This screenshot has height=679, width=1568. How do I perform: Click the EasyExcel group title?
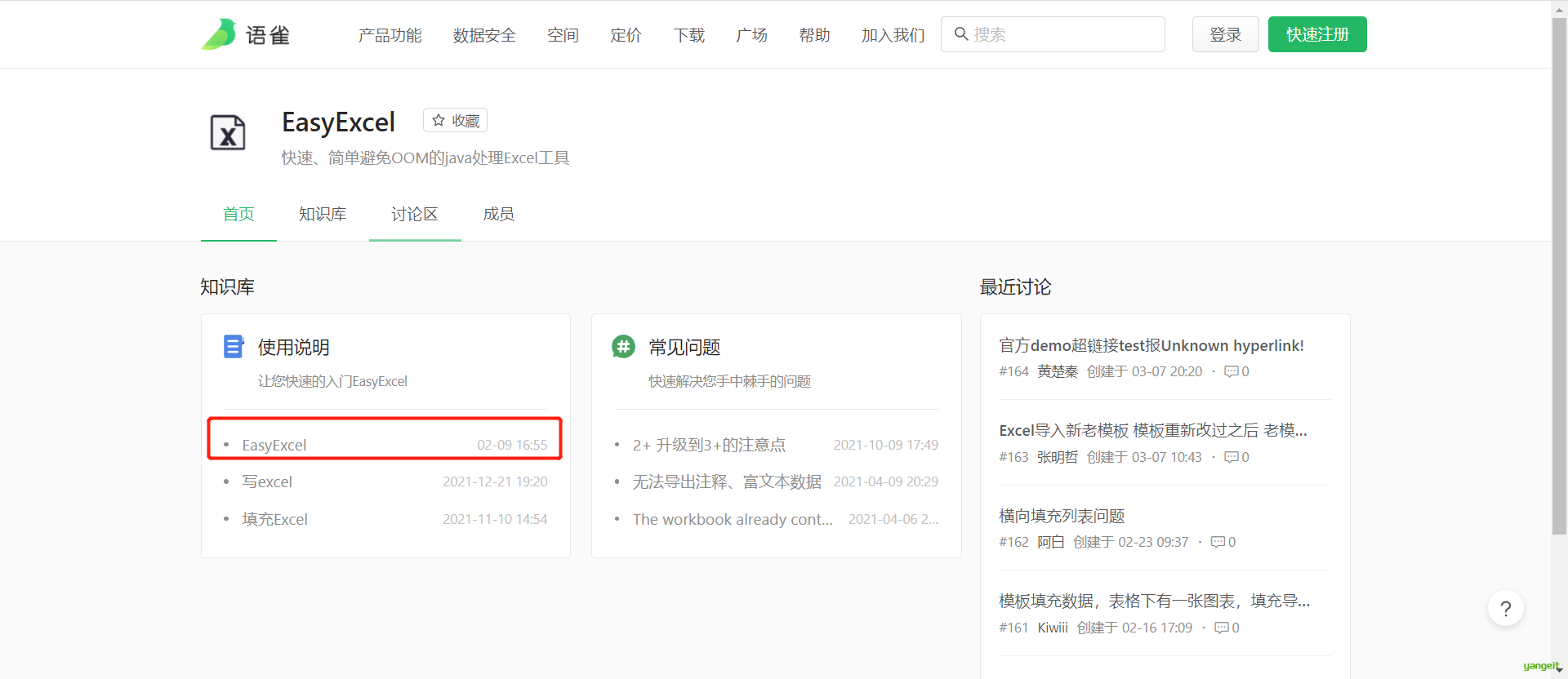click(338, 122)
